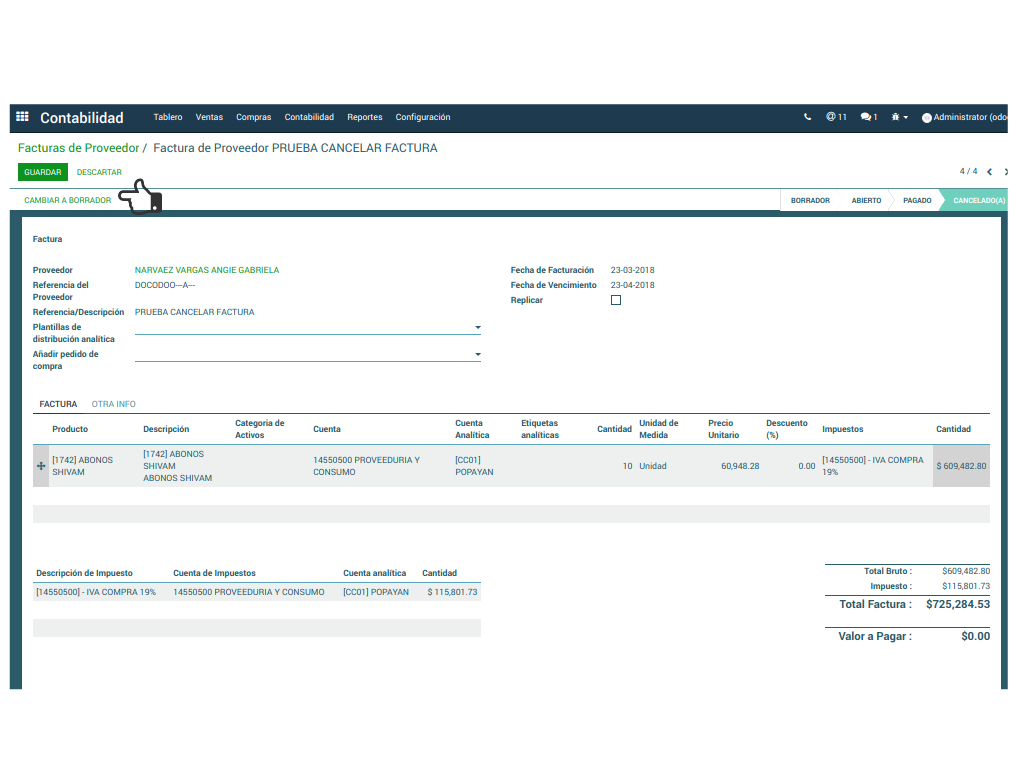This screenshot has width=1023, height=767.
Task: Open the Reportes menu
Action: tap(364, 117)
